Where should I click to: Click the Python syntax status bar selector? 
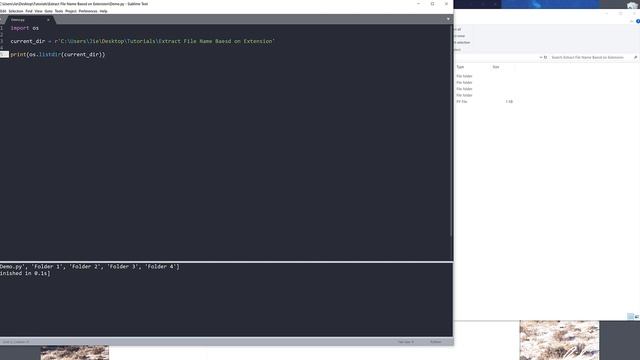coord(436,342)
